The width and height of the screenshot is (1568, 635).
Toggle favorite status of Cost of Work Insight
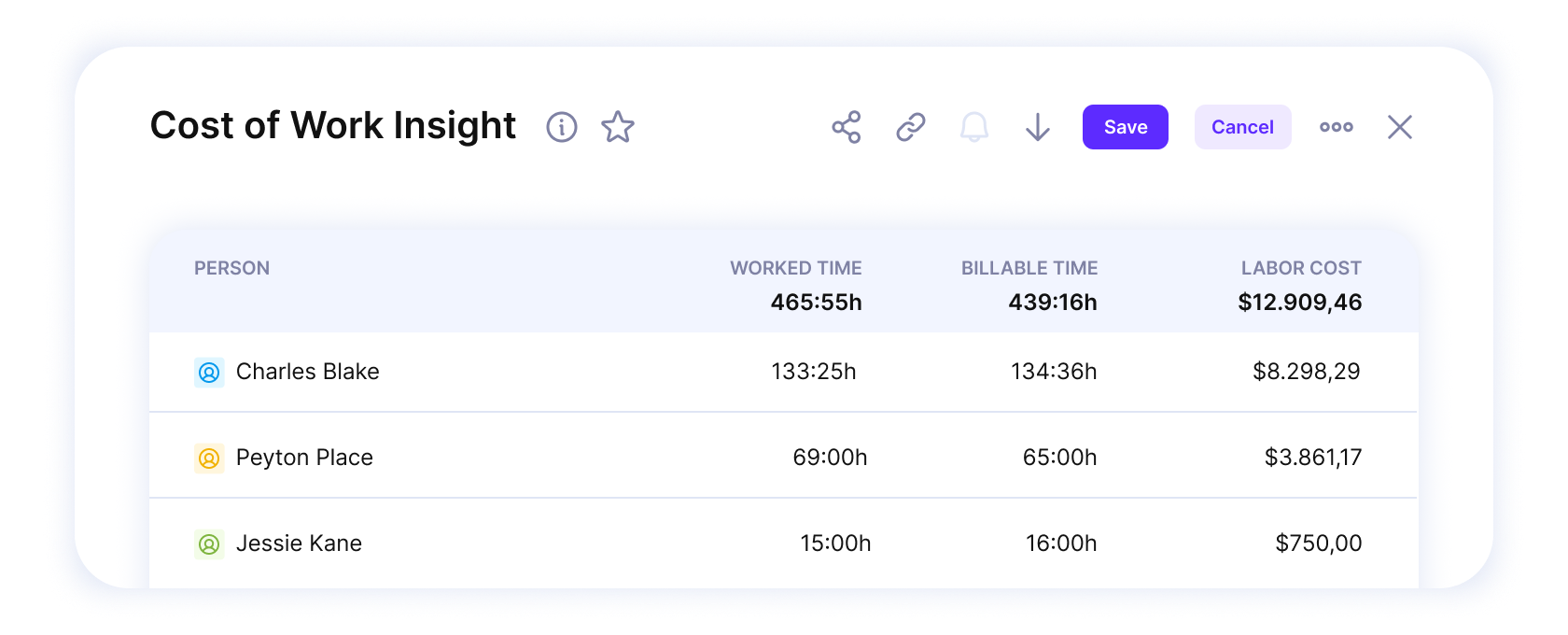pos(618,127)
